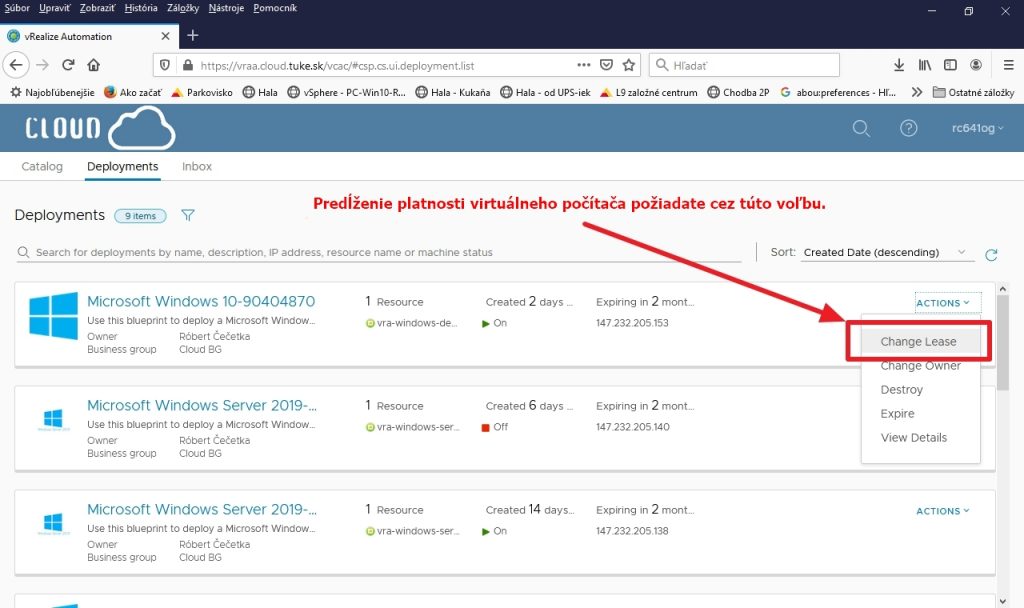Bookmark this page with the star icon

click(x=629, y=65)
